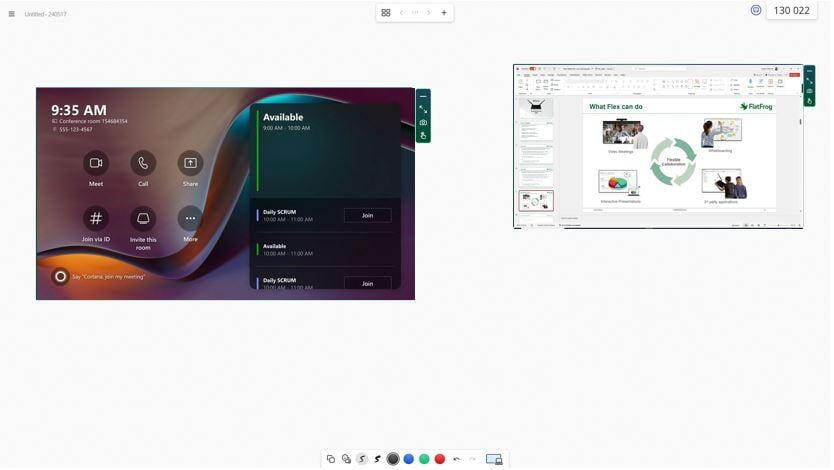Go to next page using right chevron

(429, 13)
